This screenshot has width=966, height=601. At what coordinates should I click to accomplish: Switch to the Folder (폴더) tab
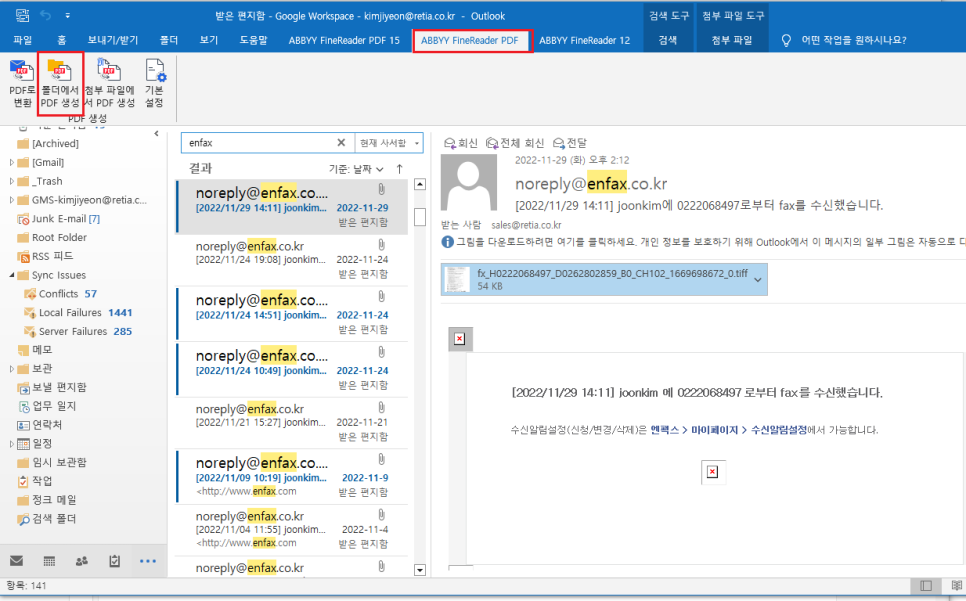[x=169, y=40]
